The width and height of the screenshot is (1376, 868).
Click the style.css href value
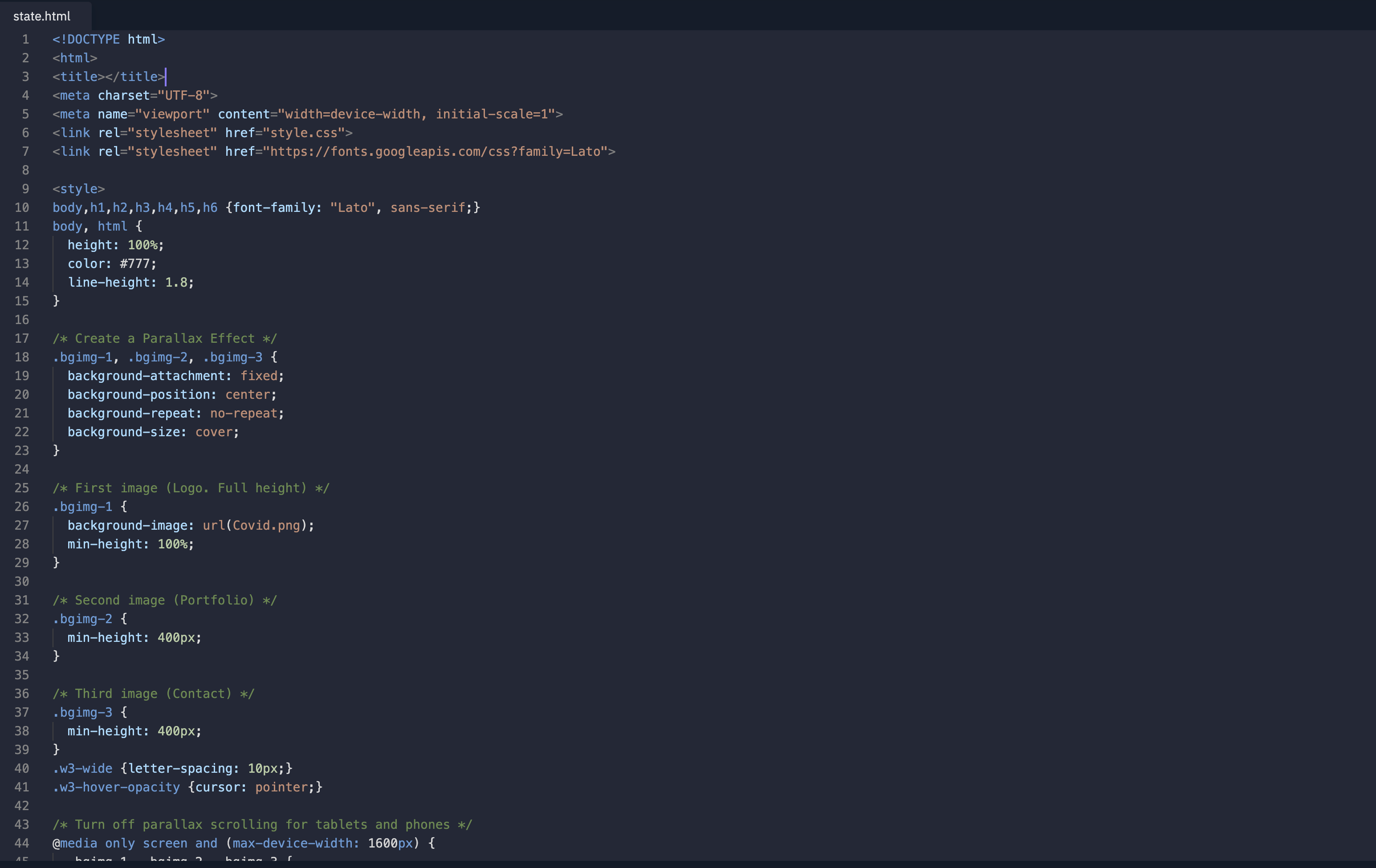click(303, 133)
